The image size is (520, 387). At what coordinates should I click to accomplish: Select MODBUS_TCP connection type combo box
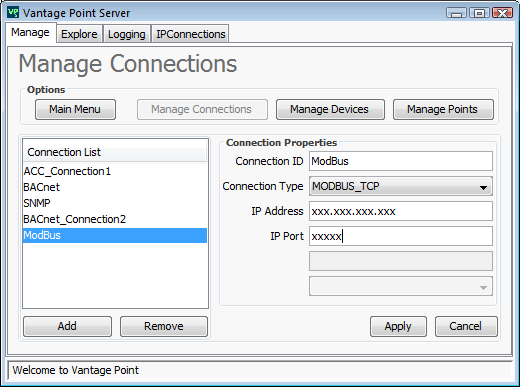pyautogui.click(x=401, y=186)
